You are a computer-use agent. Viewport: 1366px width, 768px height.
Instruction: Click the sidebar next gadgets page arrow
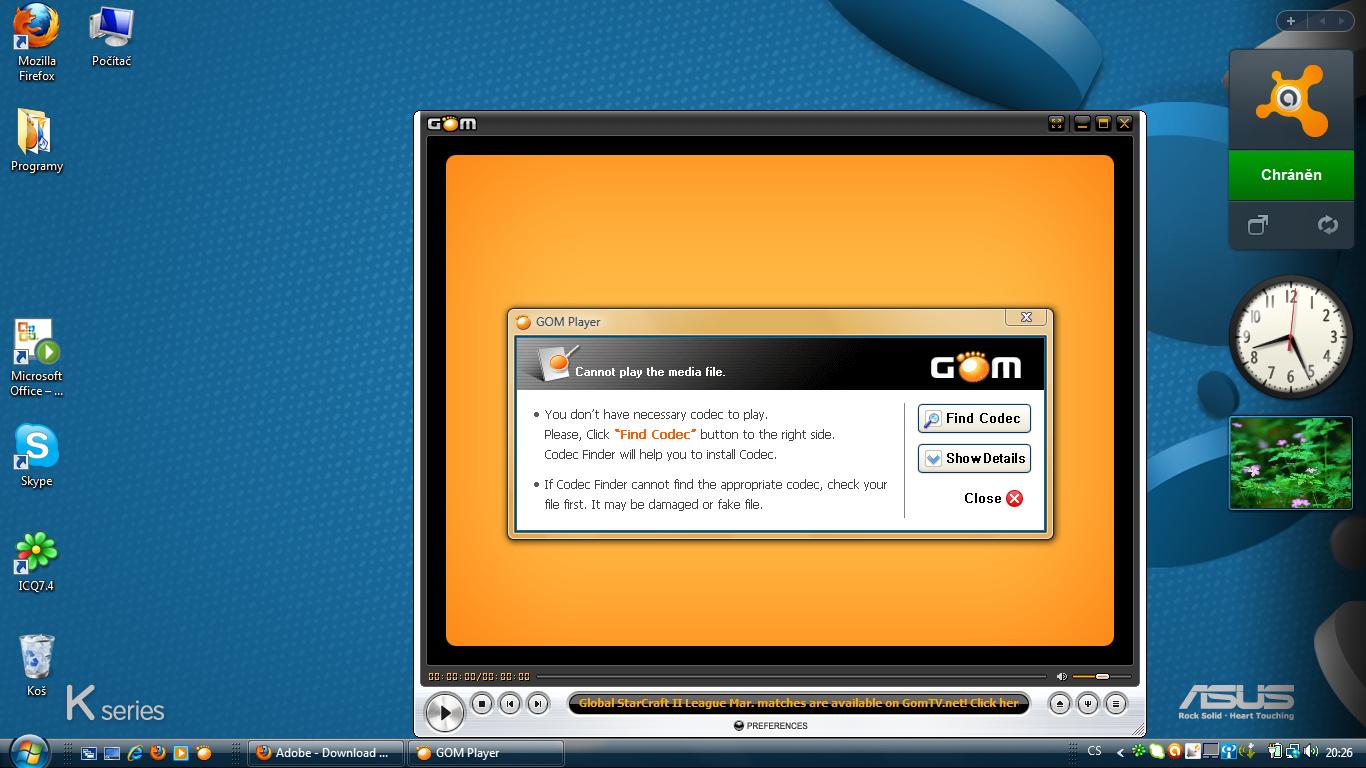click(1341, 20)
